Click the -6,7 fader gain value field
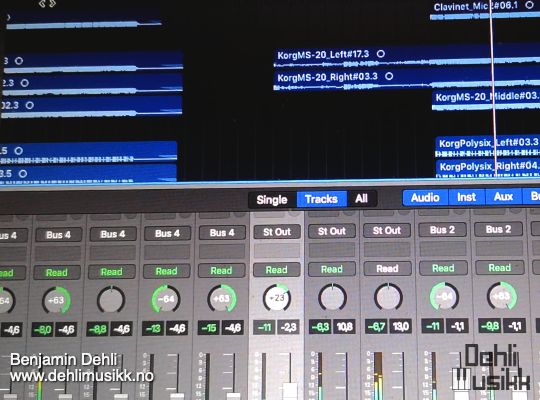Viewport: 540px width, 400px height. 376,326
